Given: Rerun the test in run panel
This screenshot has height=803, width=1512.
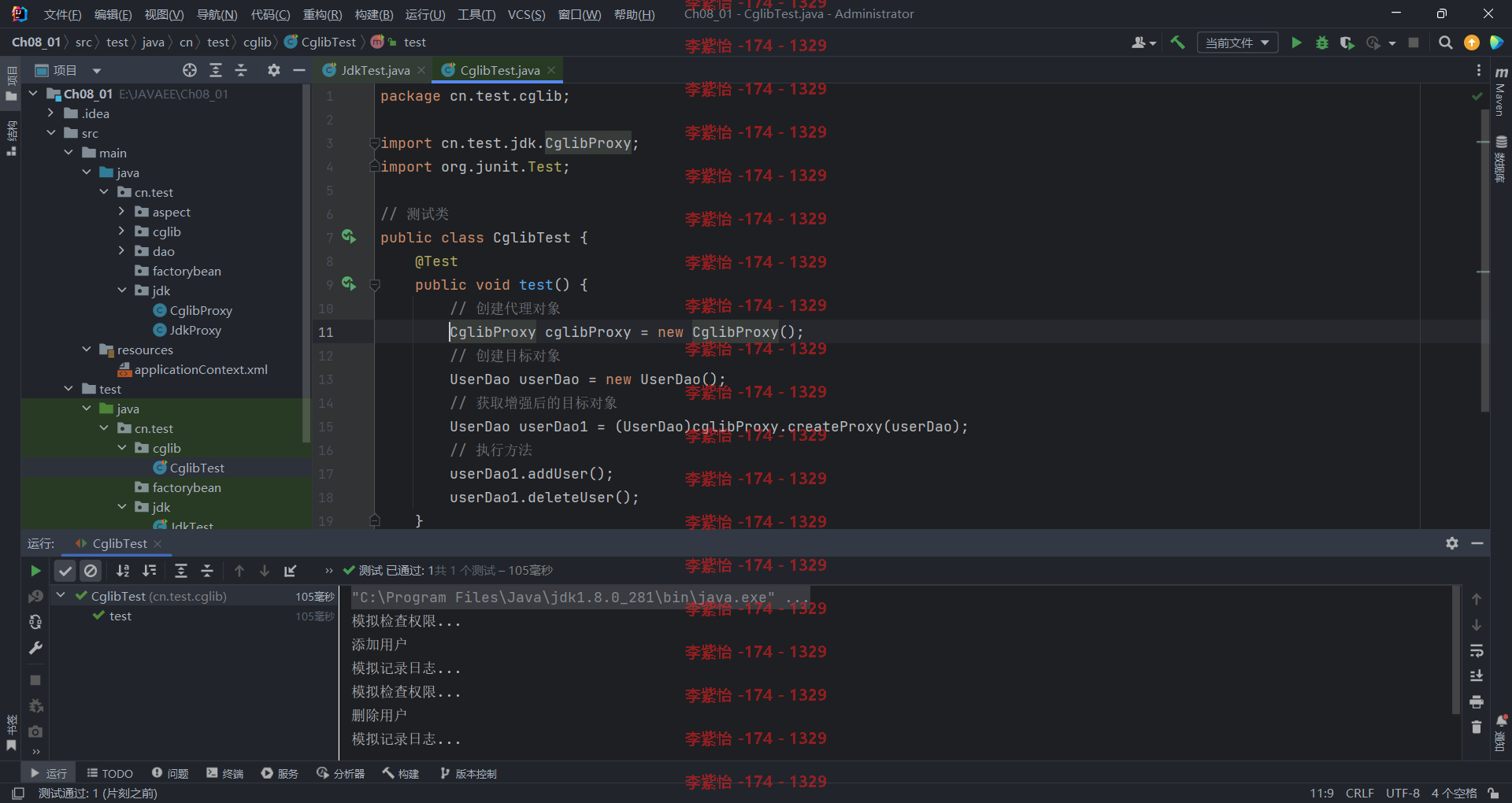Looking at the screenshot, I should 35,571.
